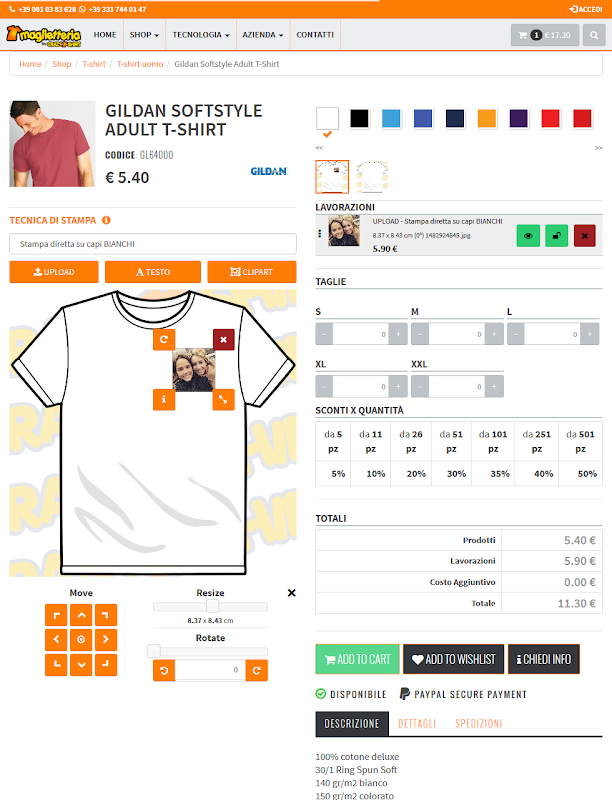Center the design with the Move center button
Viewport: 612px width, 800px height.
[81, 639]
